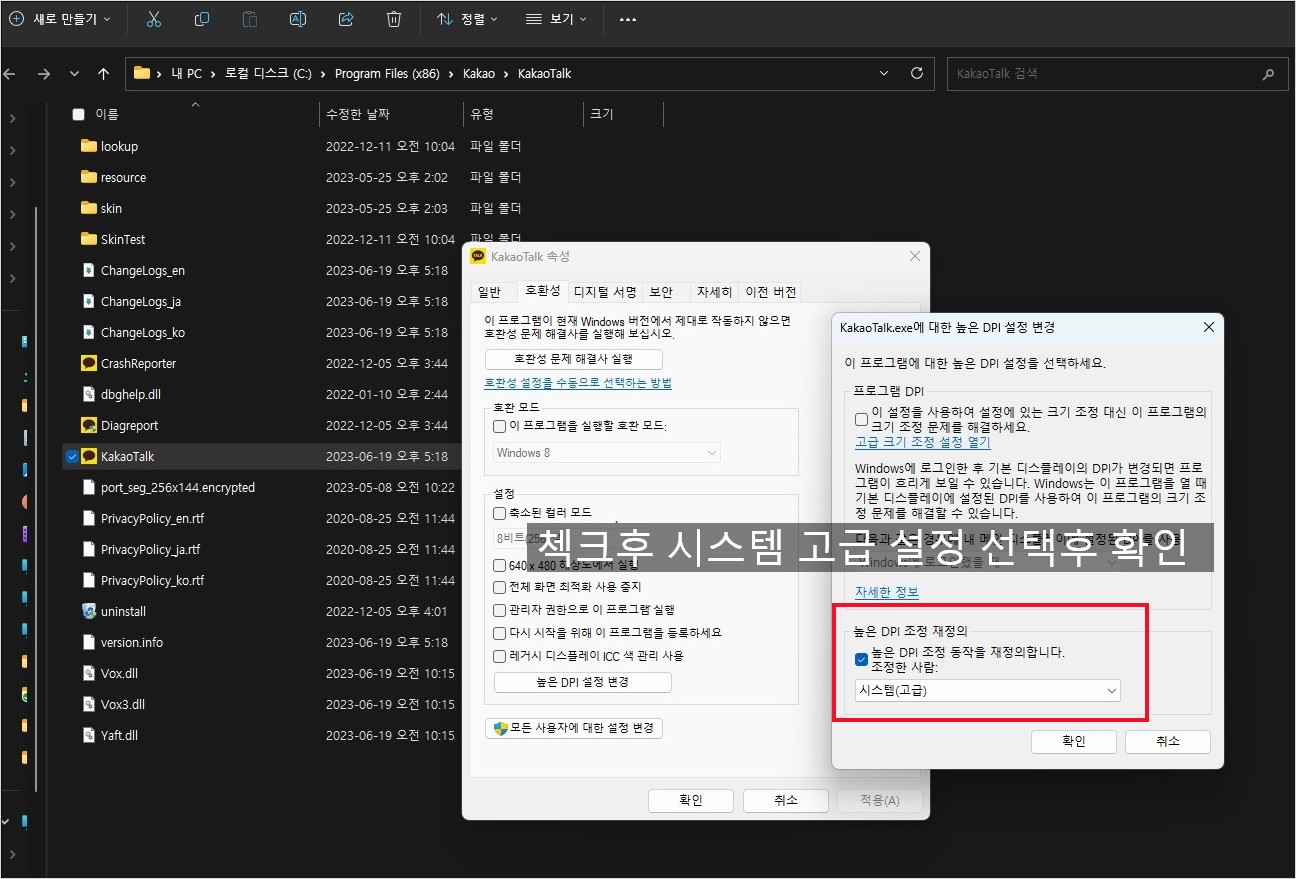Click the search magnifier icon

1269,73
